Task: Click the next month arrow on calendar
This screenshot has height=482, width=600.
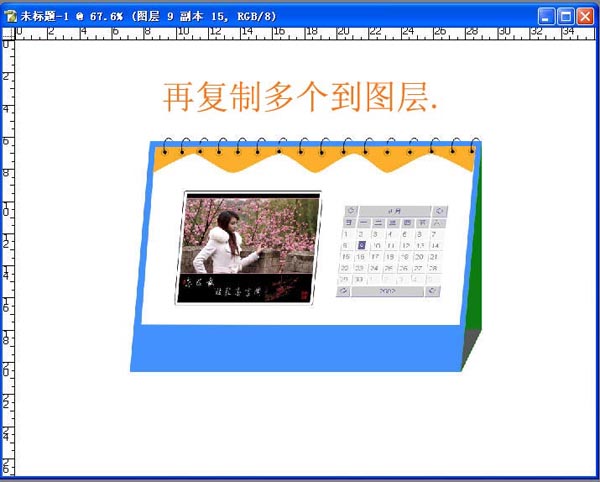Action: click(x=440, y=211)
